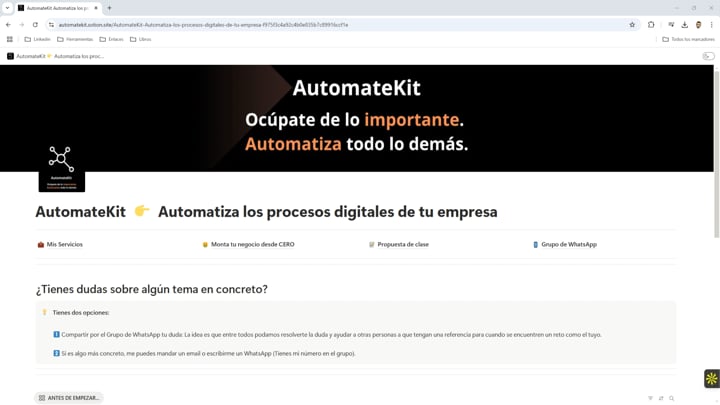Close the AutomateKit browser tab
This screenshot has width=720, height=405.
(x=96, y=8)
